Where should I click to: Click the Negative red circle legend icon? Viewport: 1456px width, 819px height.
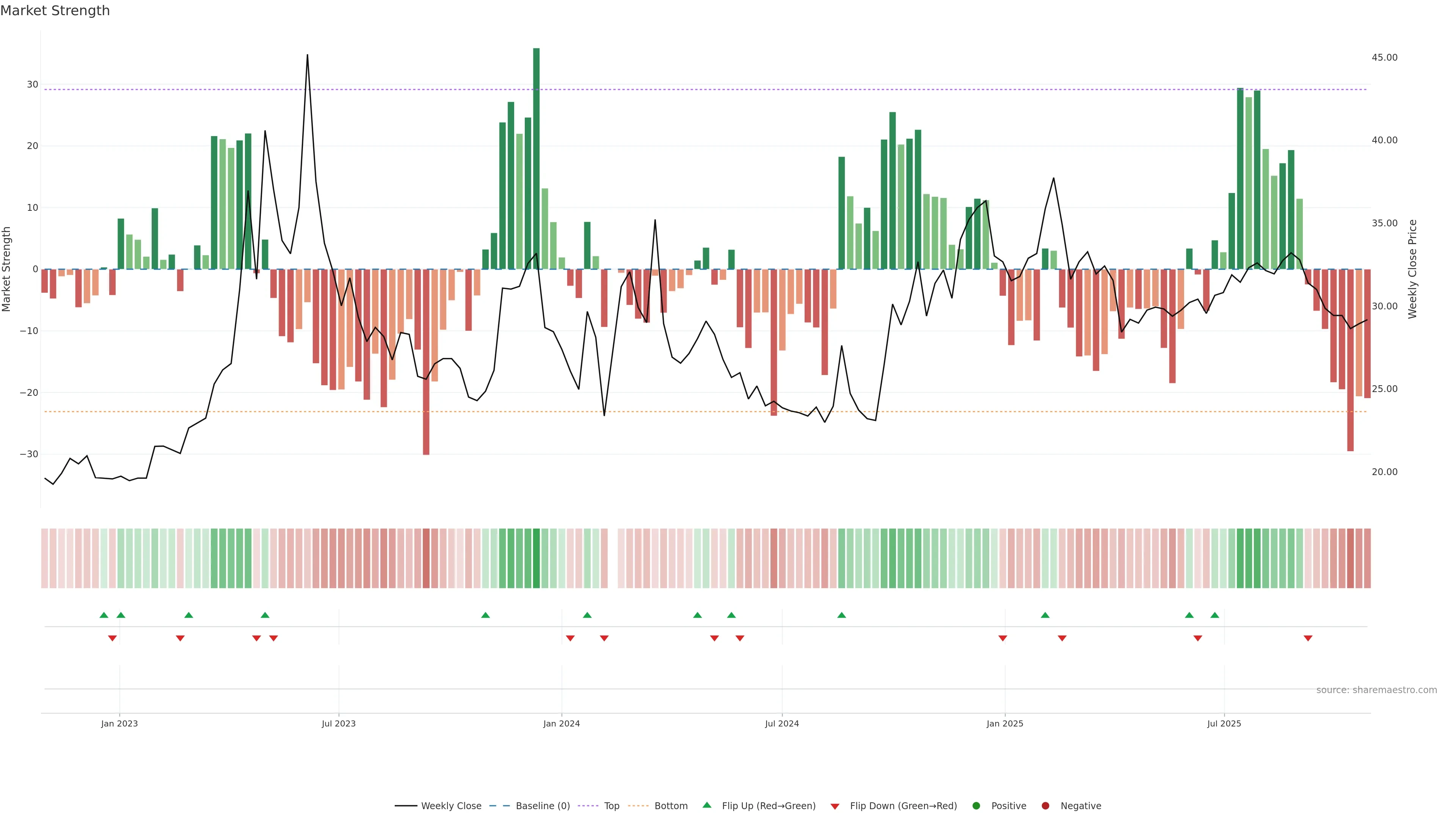coord(1045,806)
